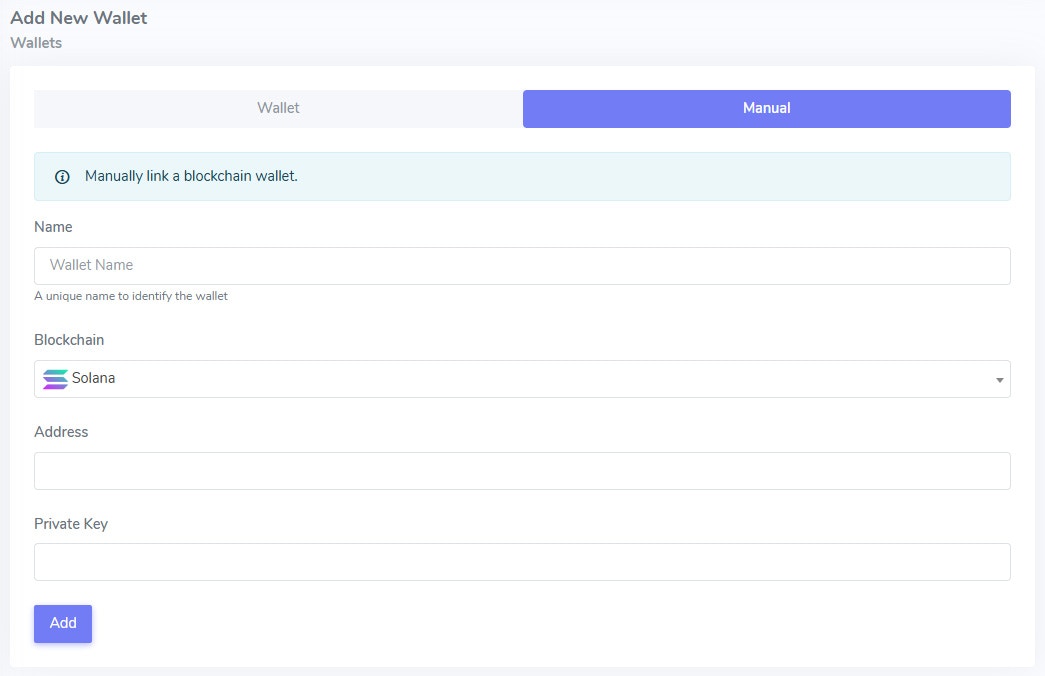Select the Manual tab
This screenshot has height=676, width=1045.
[766, 109]
